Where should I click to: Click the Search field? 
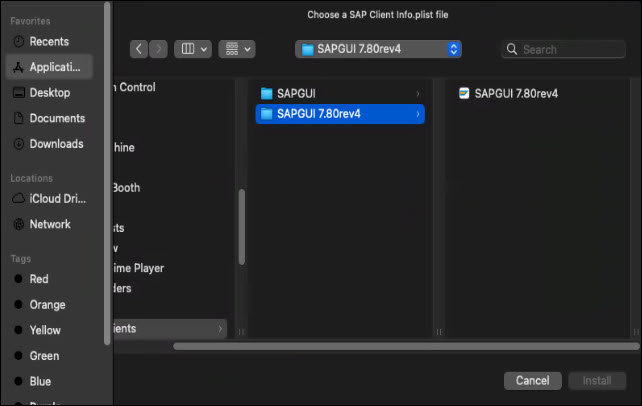pos(563,50)
